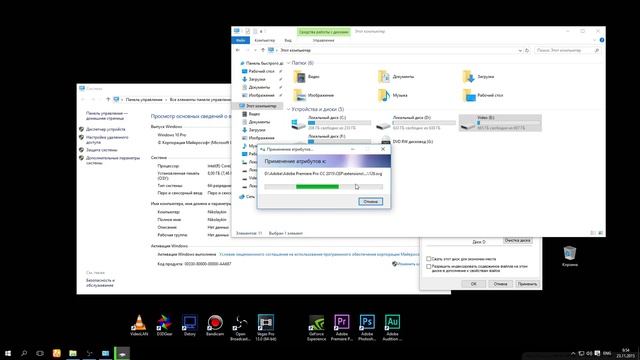Open Диспетчер устройств link in System window
The height and width of the screenshot is (360, 640).
(x=105, y=129)
